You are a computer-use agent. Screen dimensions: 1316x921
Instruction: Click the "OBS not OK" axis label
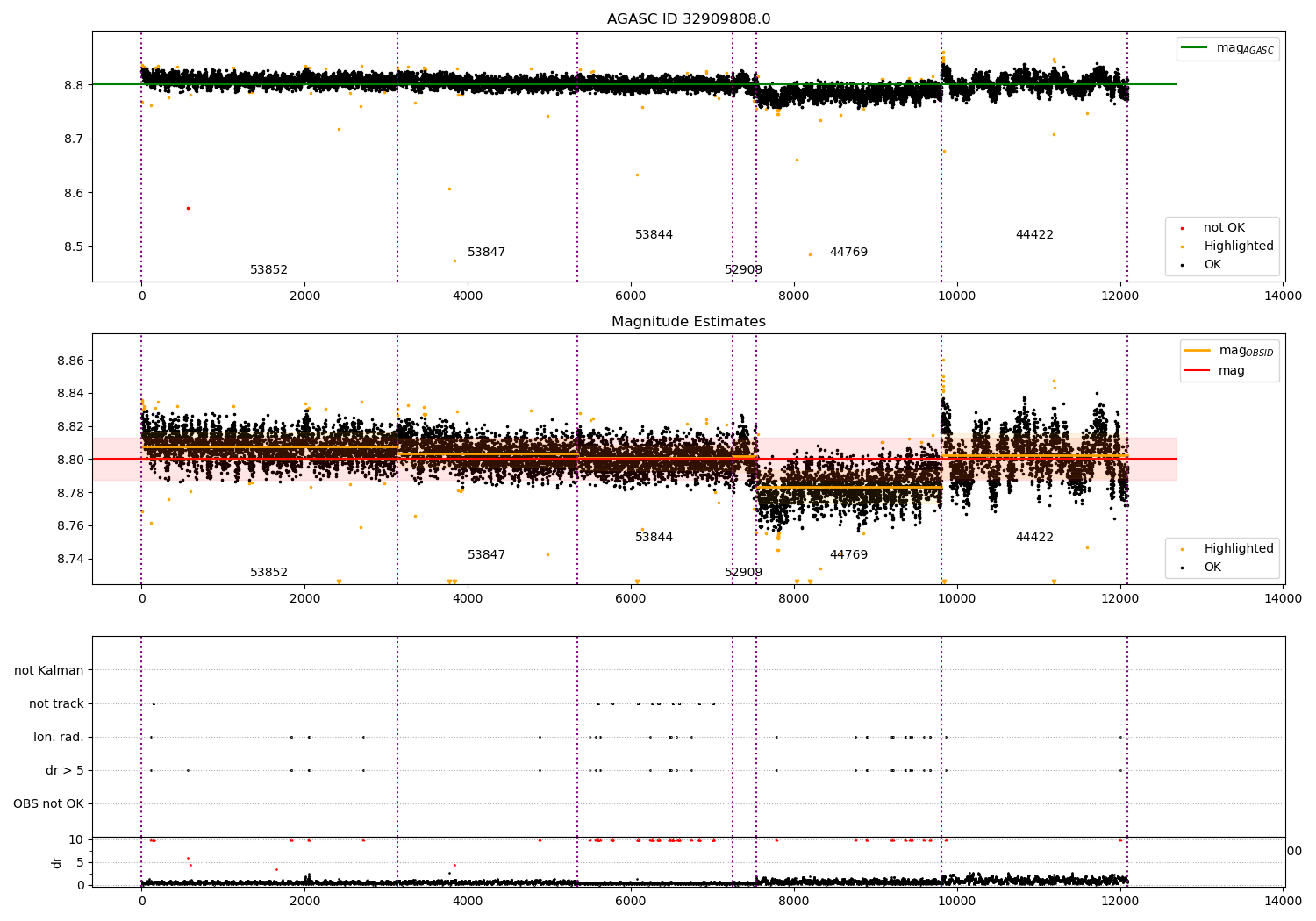49,803
